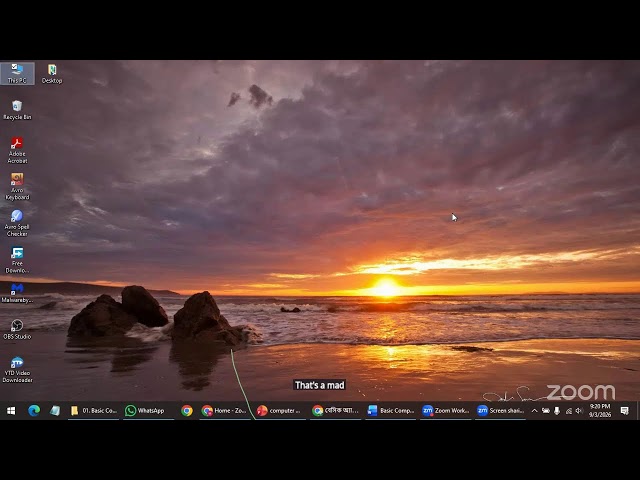
Task: Switch to the Bengali-titled Chrome taskbar window
Action: pos(335,411)
